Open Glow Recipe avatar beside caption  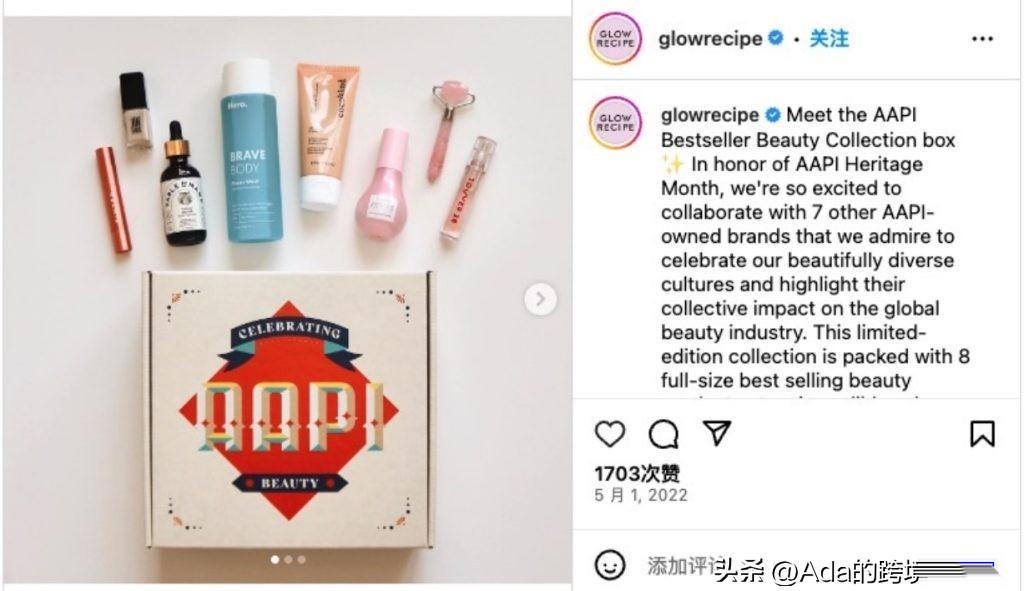[615, 123]
